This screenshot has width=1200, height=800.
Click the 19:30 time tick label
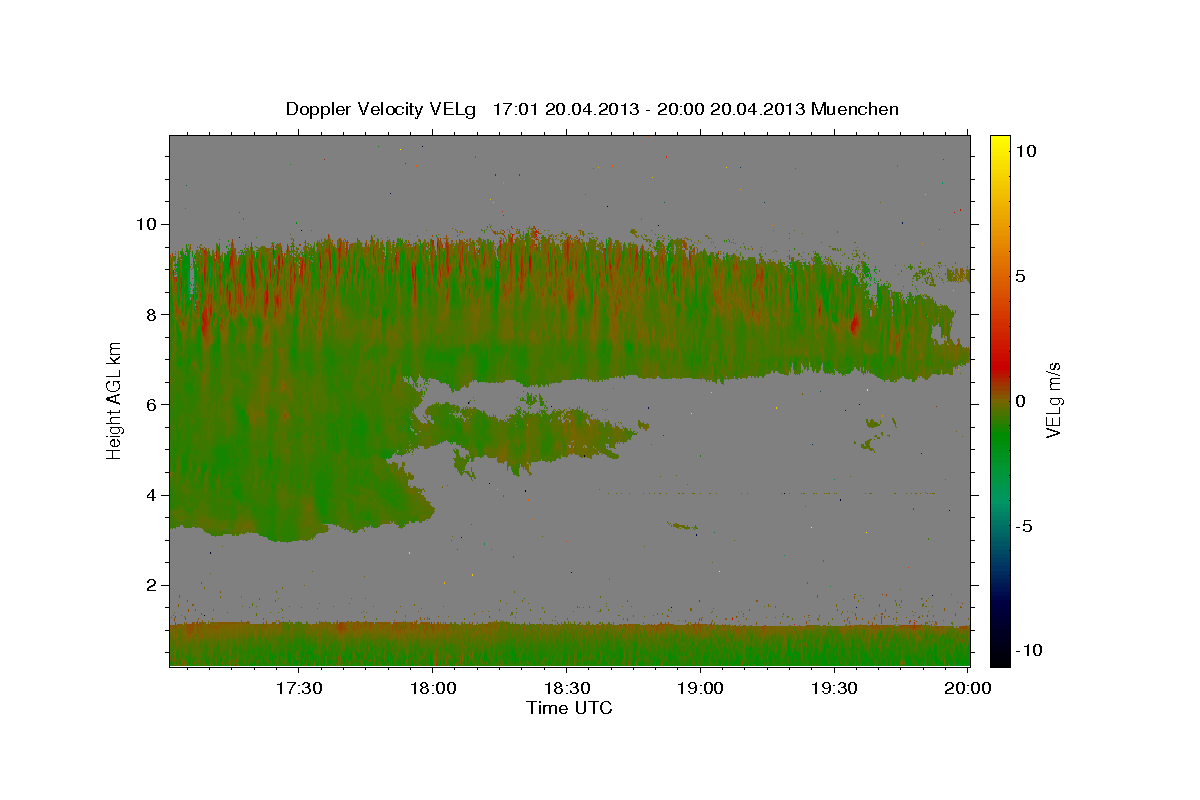click(x=834, y=688)
